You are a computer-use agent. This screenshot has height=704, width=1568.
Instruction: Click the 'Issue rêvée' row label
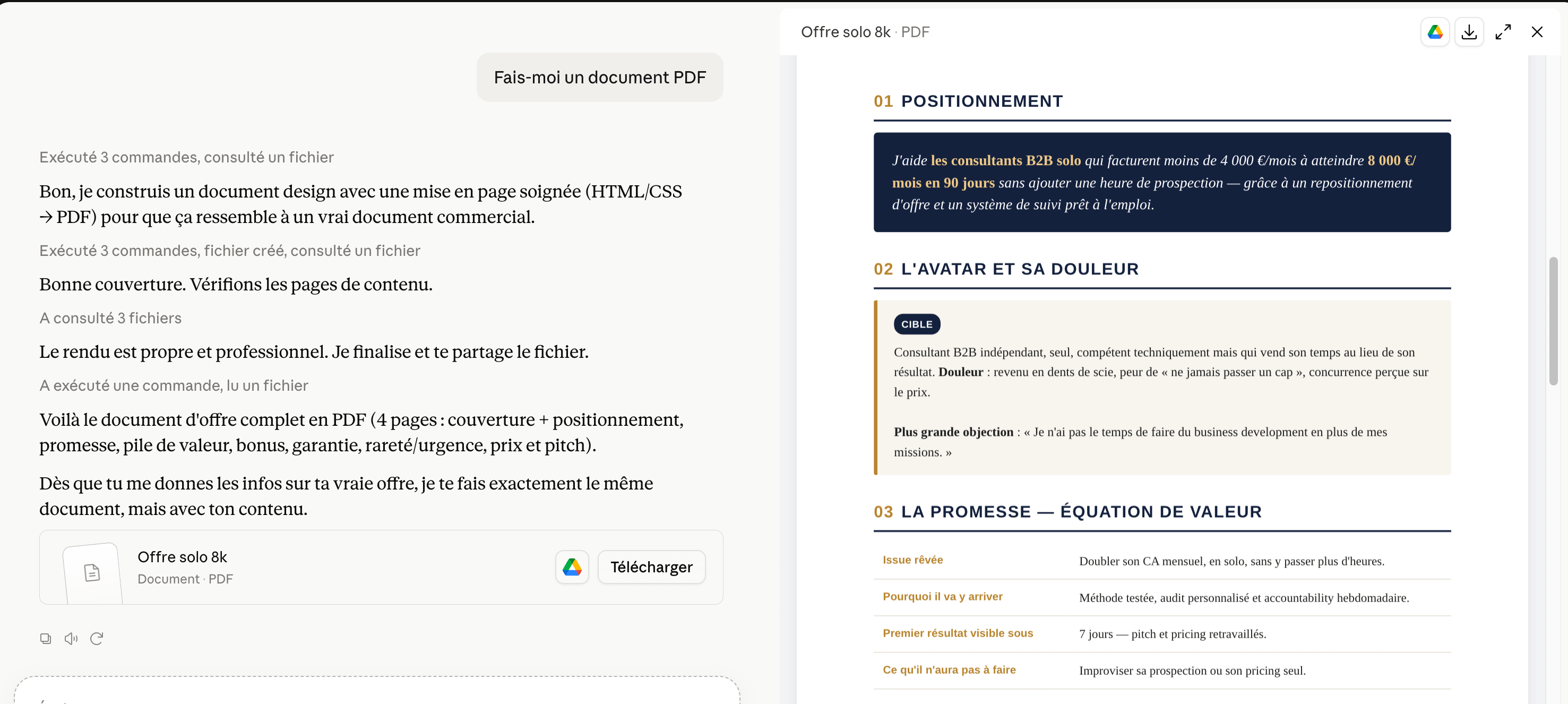click(912, 560)
